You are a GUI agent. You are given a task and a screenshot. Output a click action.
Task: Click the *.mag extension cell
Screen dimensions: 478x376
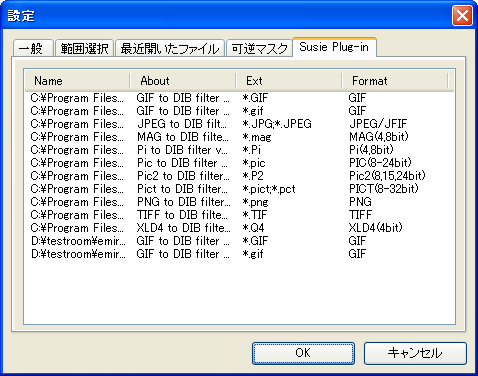(x=257, y=137)
